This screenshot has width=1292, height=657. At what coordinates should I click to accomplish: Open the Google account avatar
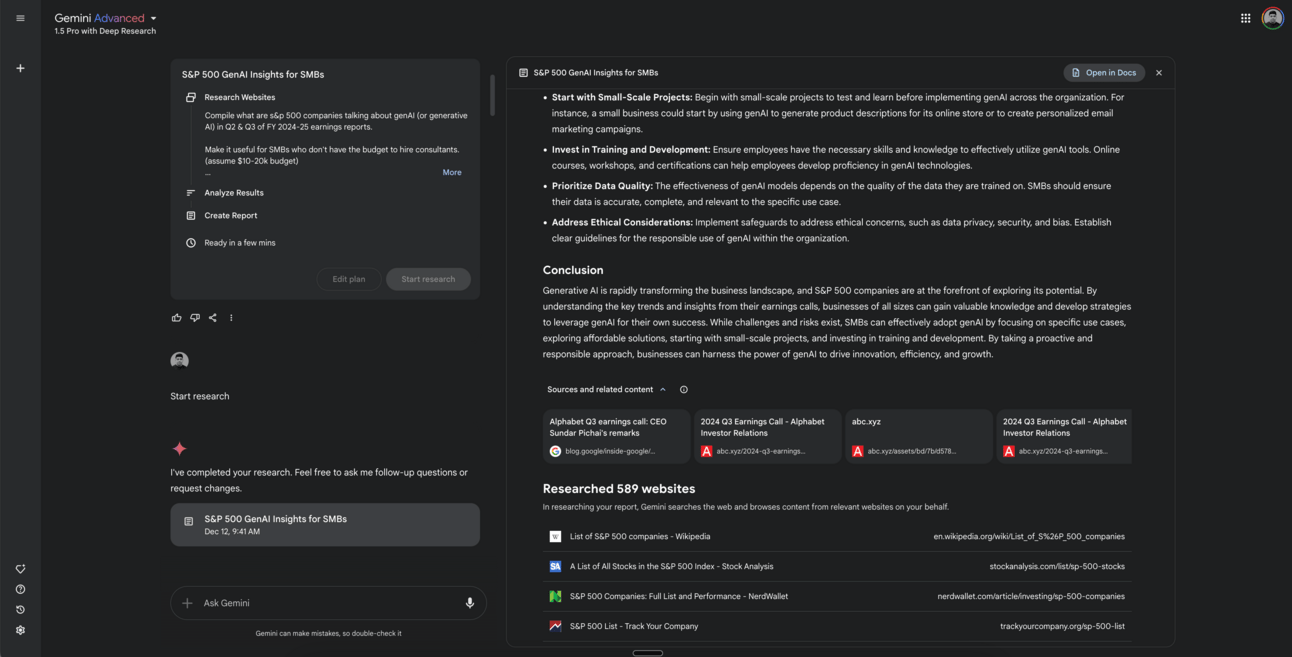[1272, 18]
